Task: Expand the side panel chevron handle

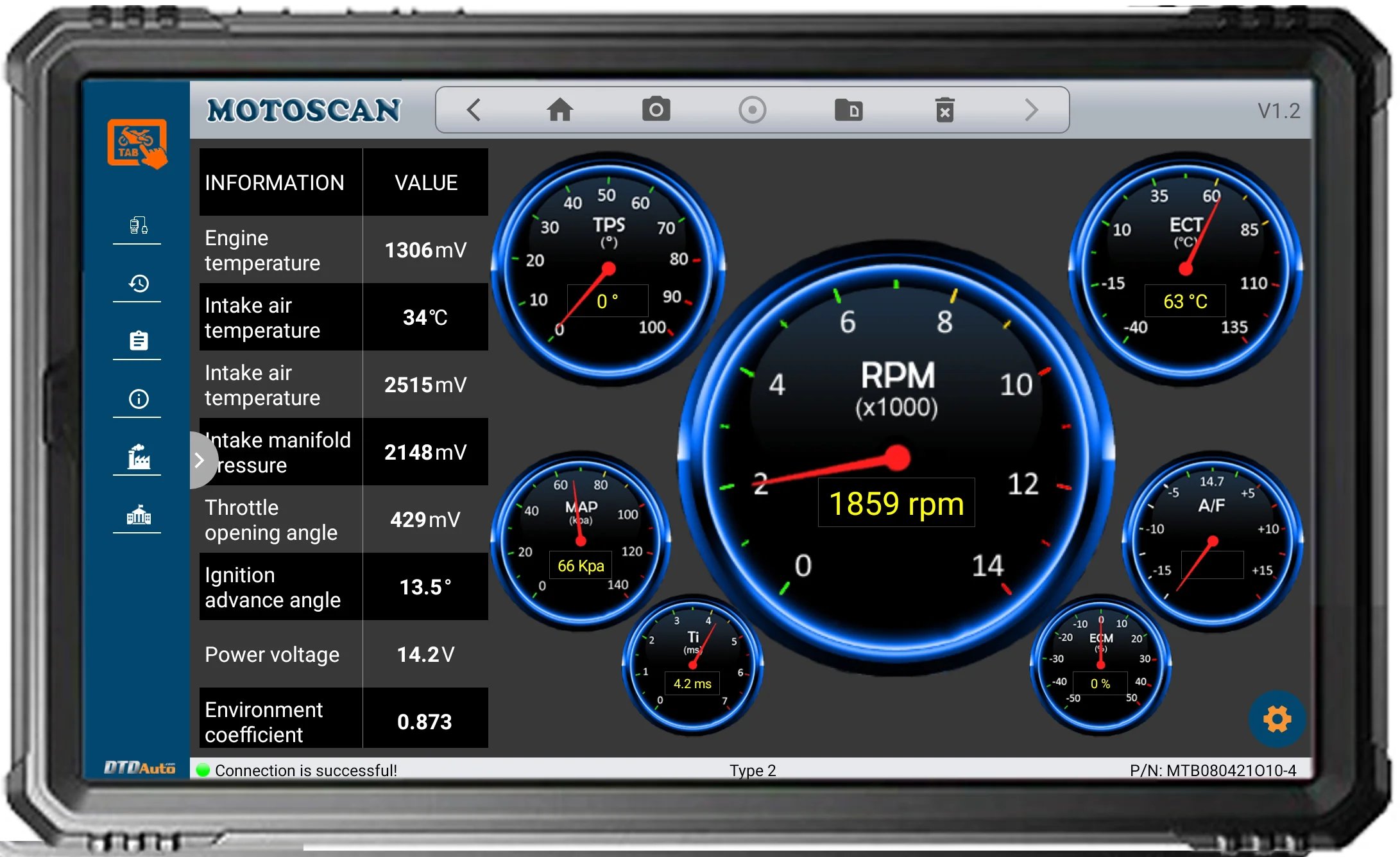Action: pos(200,460)
